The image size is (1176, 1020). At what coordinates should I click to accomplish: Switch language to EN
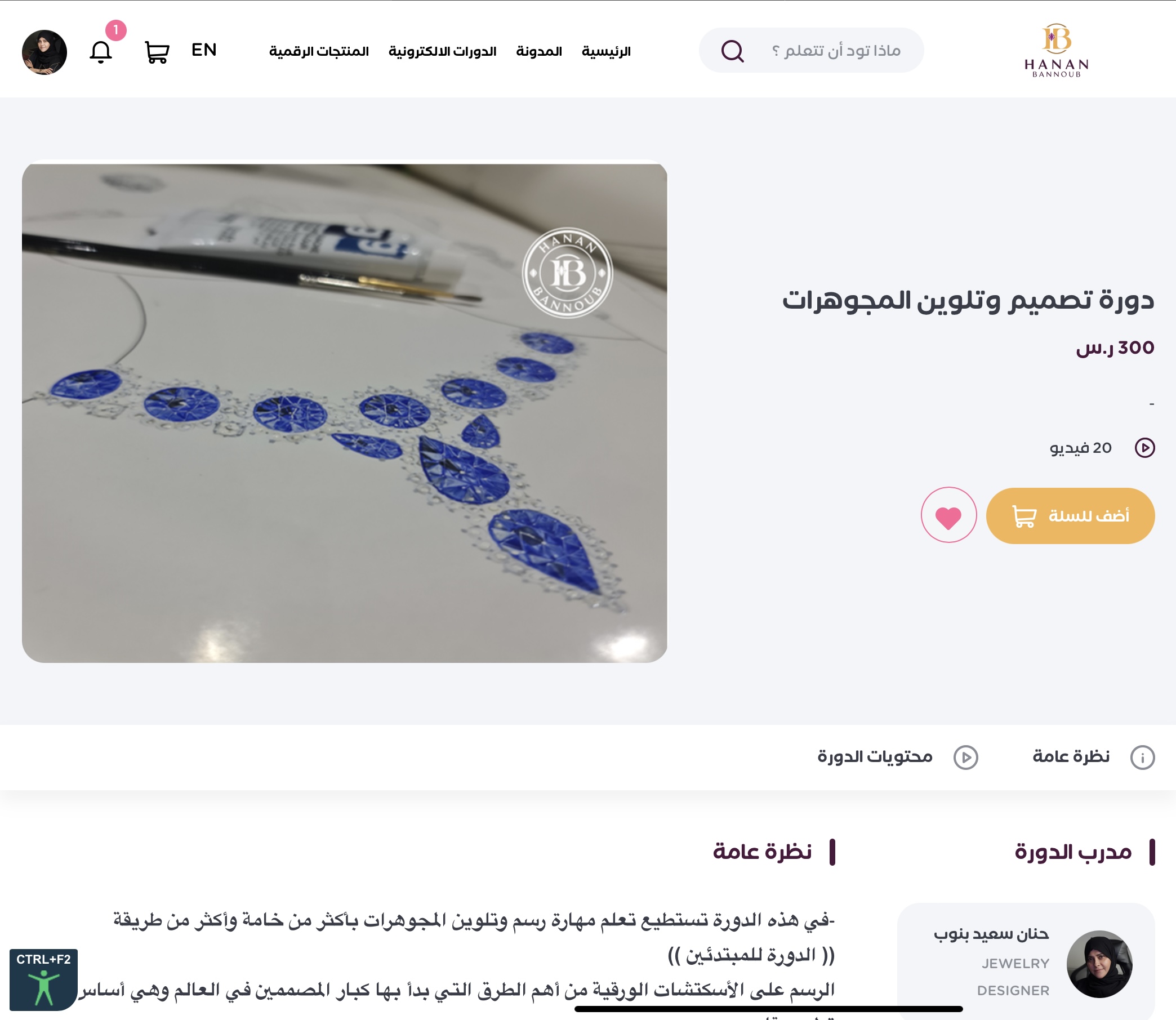click(204, 50)
